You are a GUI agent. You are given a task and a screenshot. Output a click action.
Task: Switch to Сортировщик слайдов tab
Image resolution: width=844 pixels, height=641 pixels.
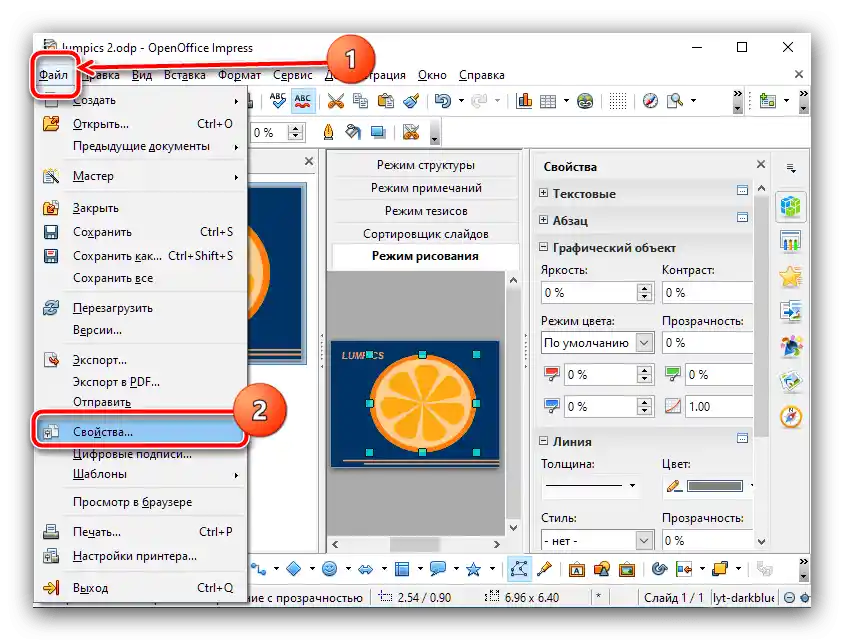pos(425,234)
